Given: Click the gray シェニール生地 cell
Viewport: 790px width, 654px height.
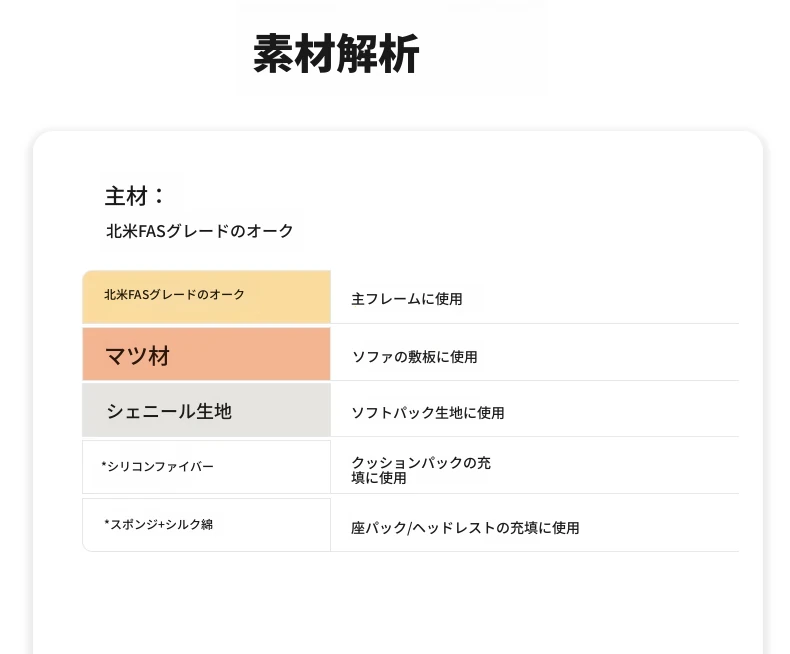Looking at the screenshot, I should click(x=207, y=410).
